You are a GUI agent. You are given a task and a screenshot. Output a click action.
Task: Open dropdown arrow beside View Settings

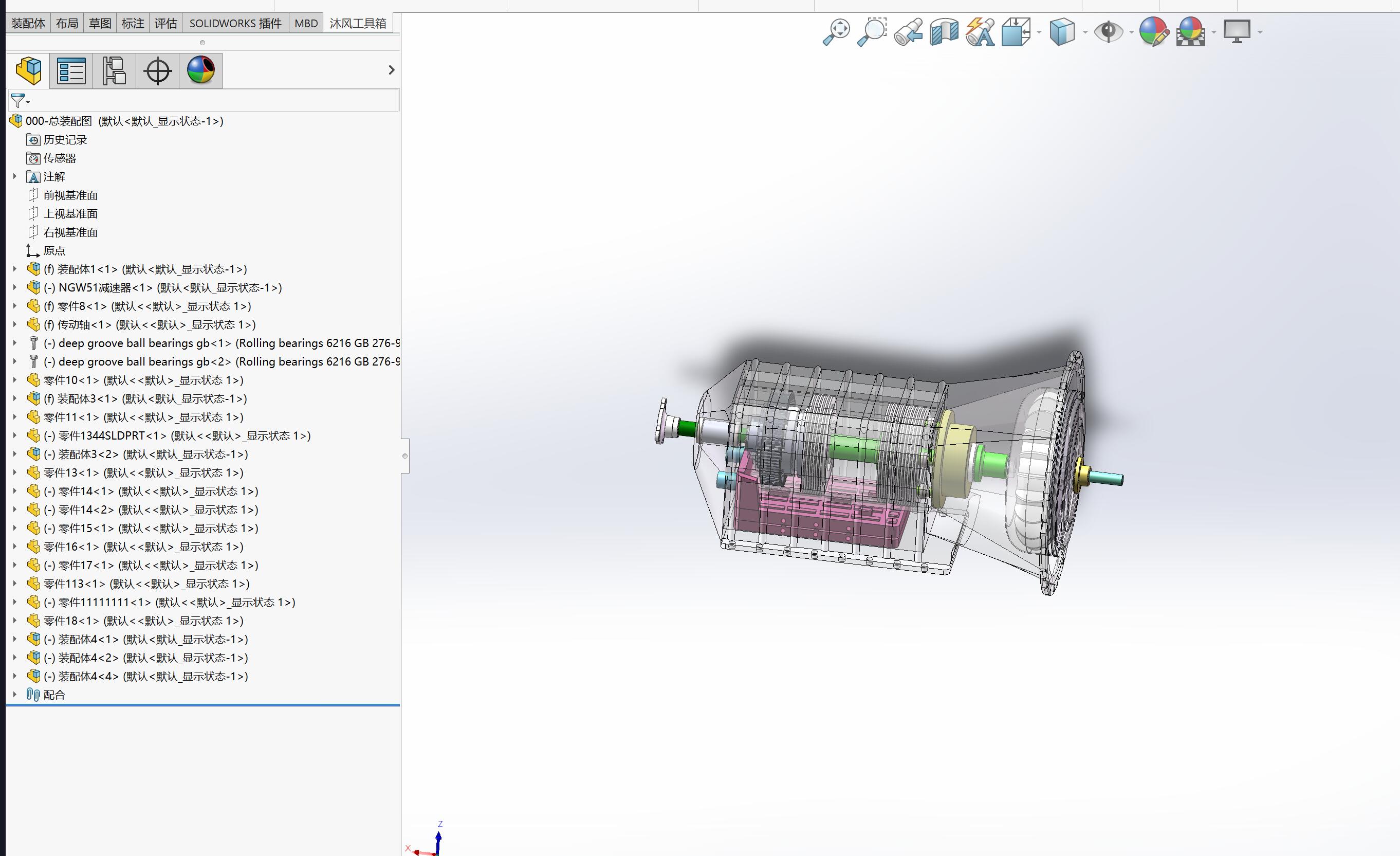tap(1260, 32)
